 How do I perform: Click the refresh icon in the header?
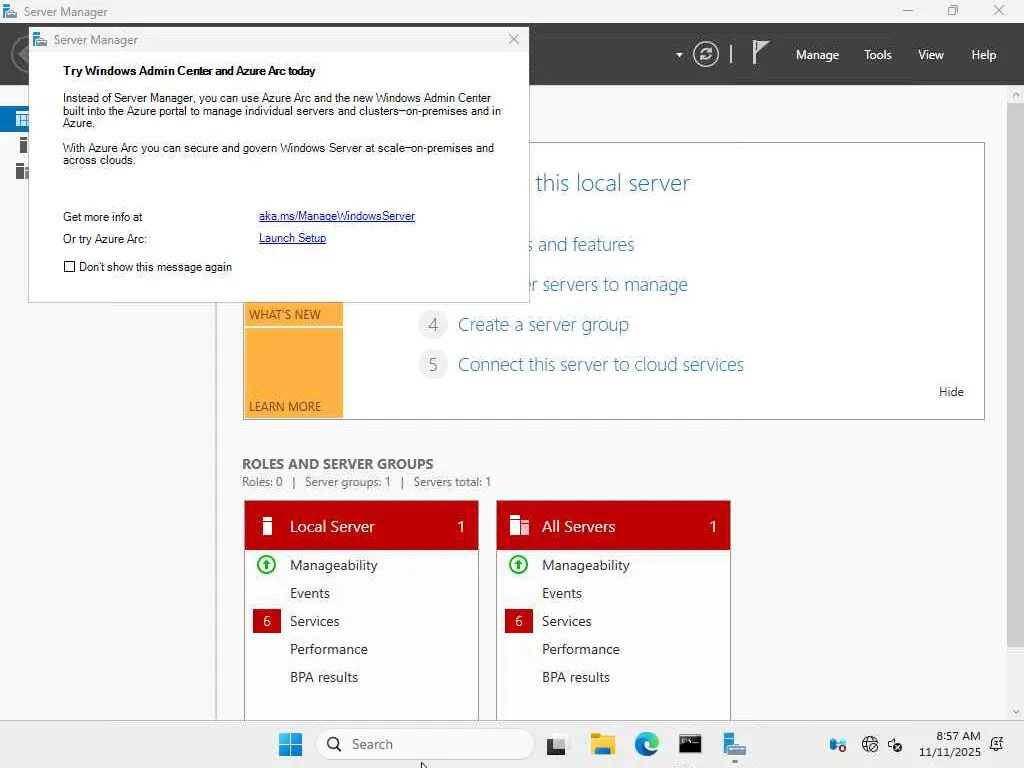[x=705, y=54]
